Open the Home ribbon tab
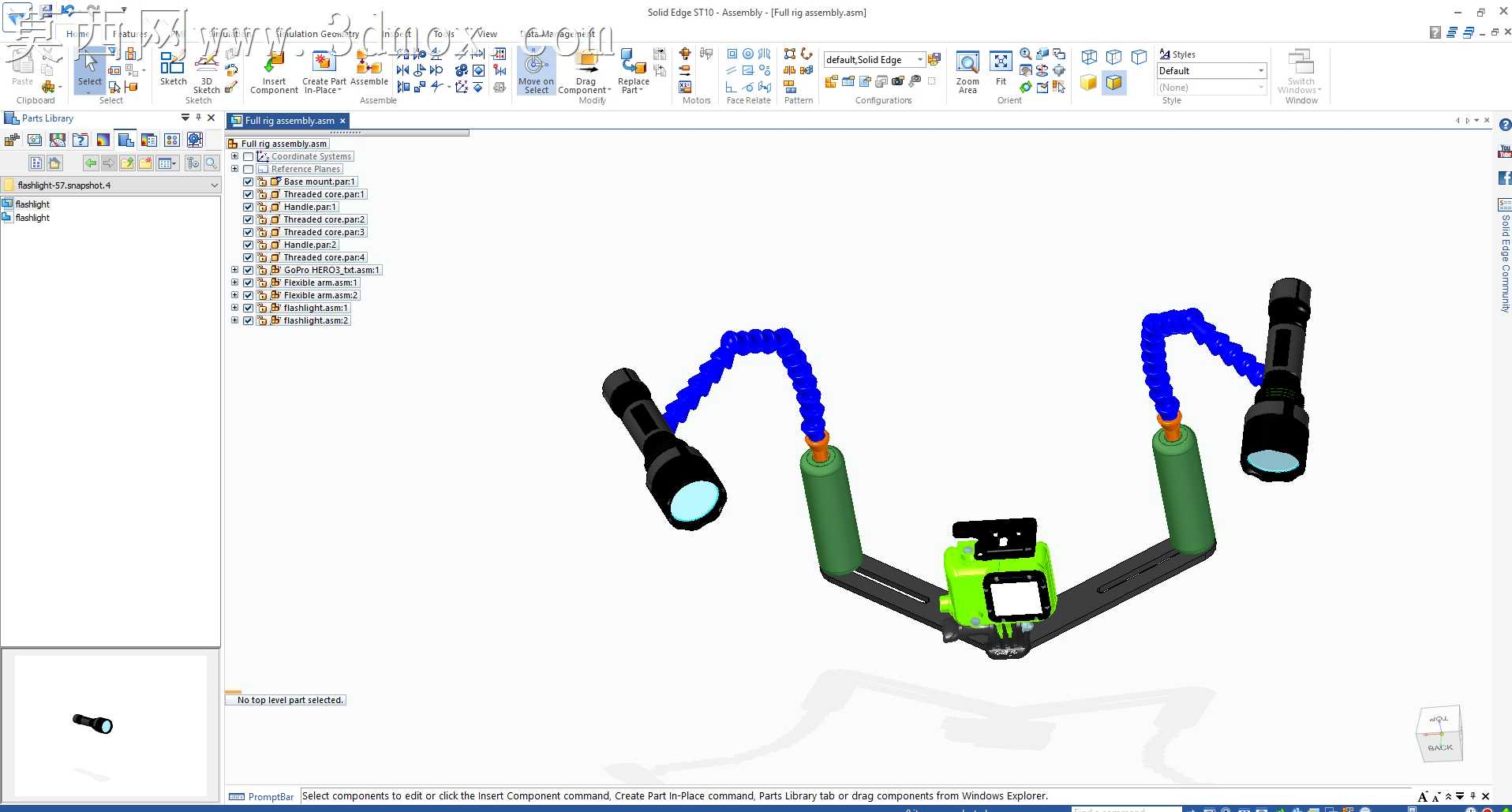 click(77, 34)
